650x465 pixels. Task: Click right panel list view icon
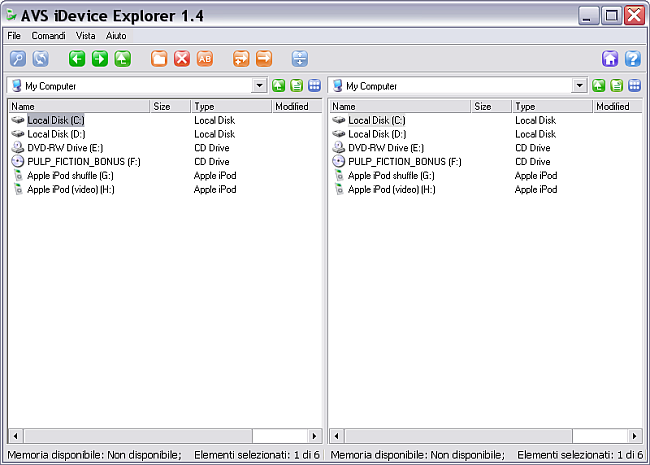[x=616, y=86]
